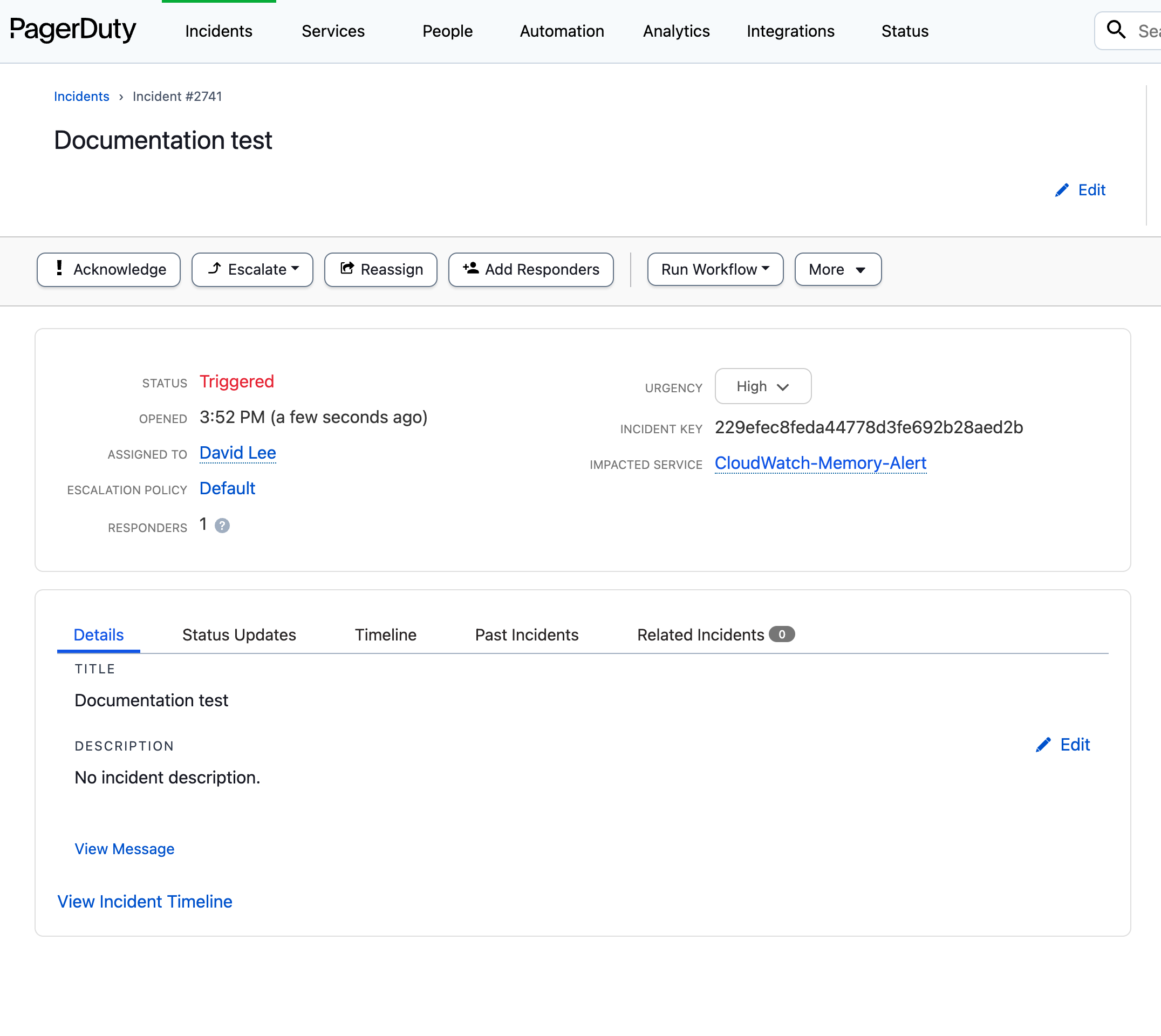Click the PagerDuty logo
Viewport: 1161px width, 1036px height.
click(x=73, y=30)
